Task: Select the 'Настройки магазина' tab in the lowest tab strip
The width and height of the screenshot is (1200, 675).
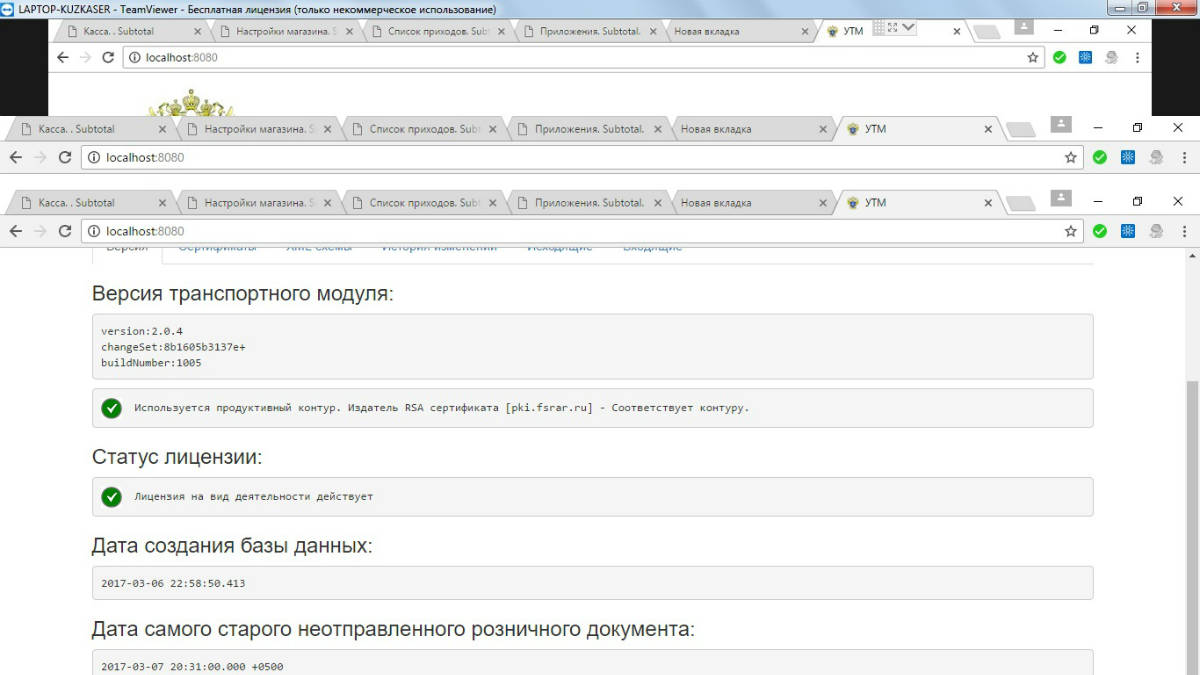Action: click(255, 203)
